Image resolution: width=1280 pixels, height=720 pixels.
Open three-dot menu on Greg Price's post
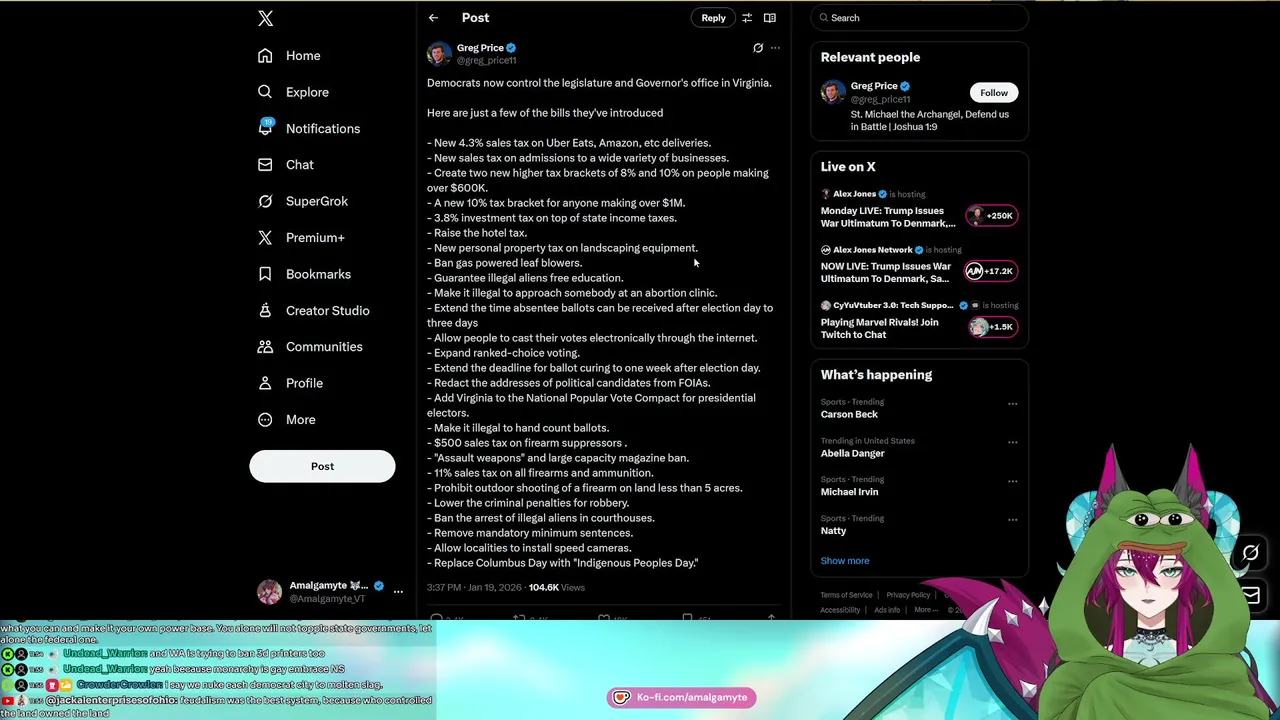(775, 48)
